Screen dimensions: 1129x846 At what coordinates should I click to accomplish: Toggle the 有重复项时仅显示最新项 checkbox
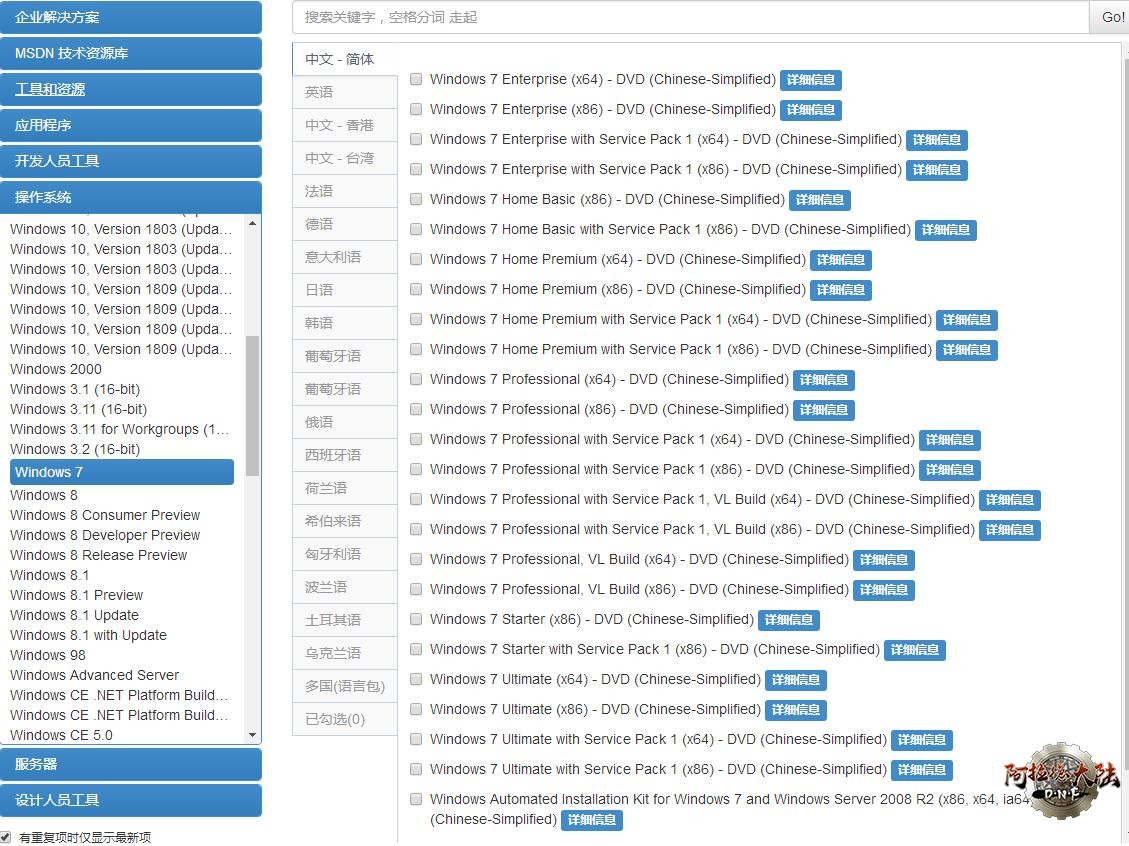tap(6, 837)
